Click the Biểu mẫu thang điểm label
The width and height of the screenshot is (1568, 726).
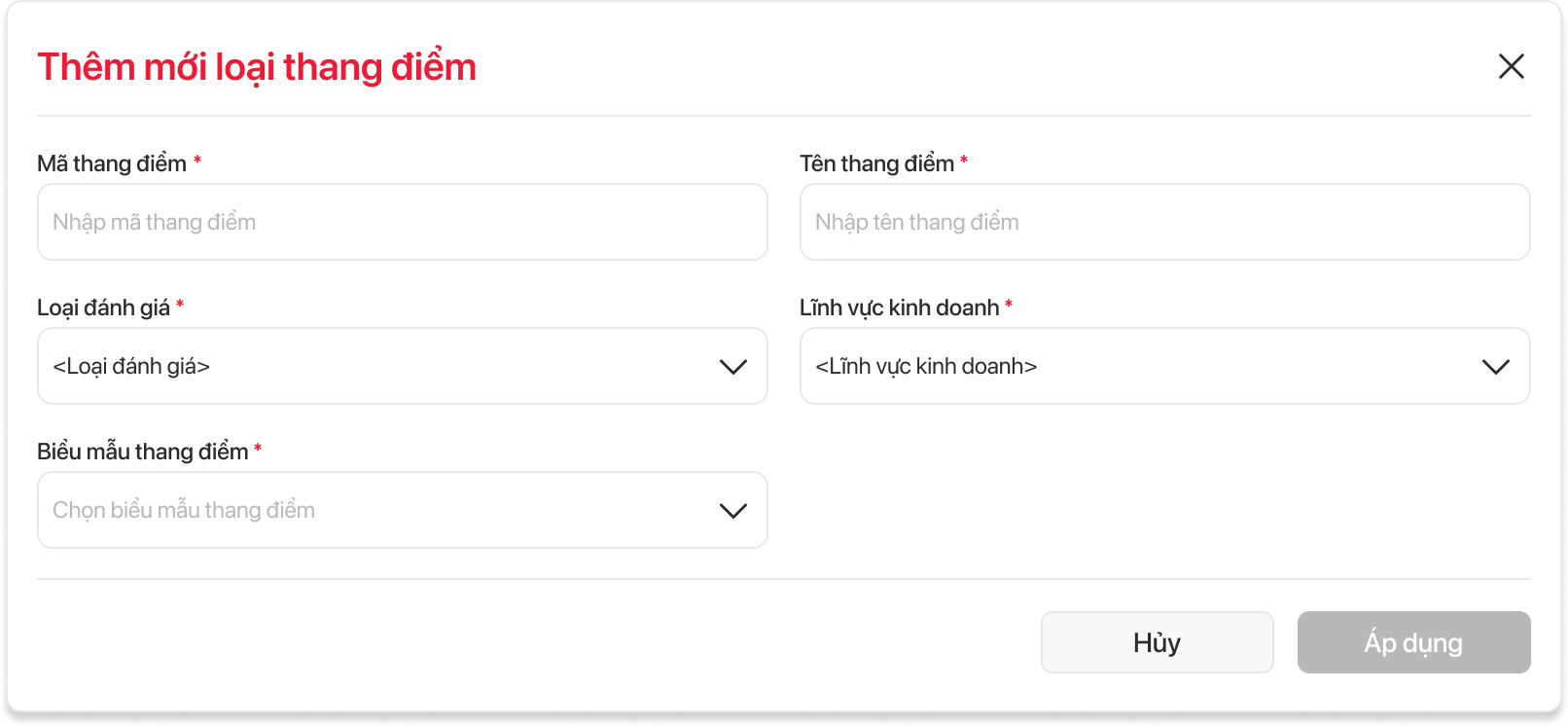click(142, 452)
